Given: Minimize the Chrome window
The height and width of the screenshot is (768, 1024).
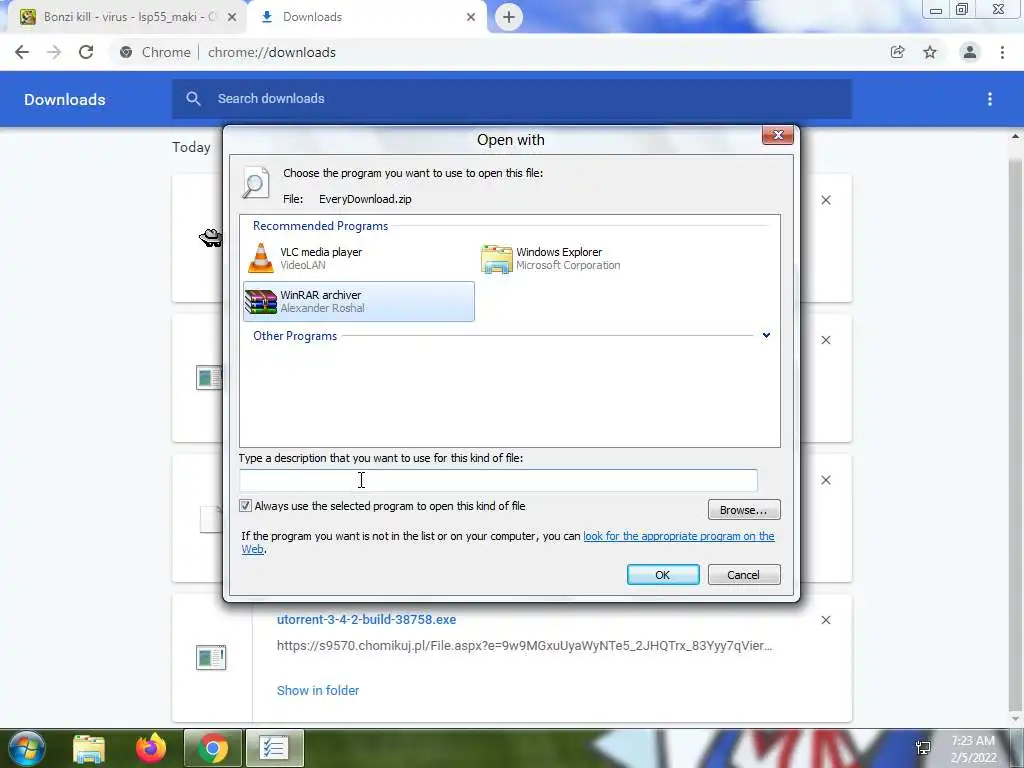Looking at the screenshot, I should [936, 10].
